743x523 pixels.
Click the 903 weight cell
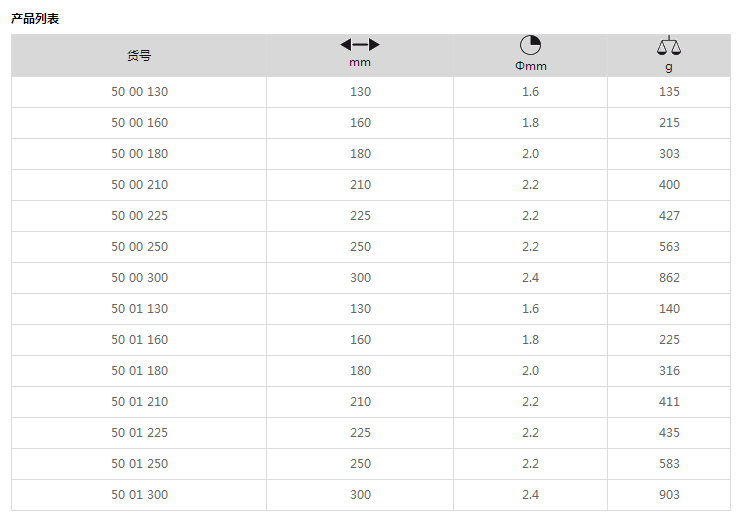(669, 495)
